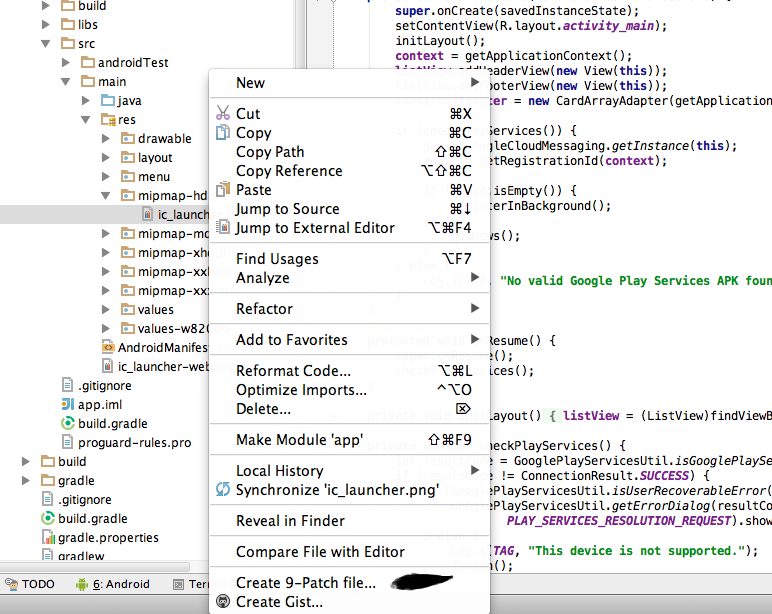Click the TODO tool window icon
This screenshot has height=614, width=772.
coord(11,584)
